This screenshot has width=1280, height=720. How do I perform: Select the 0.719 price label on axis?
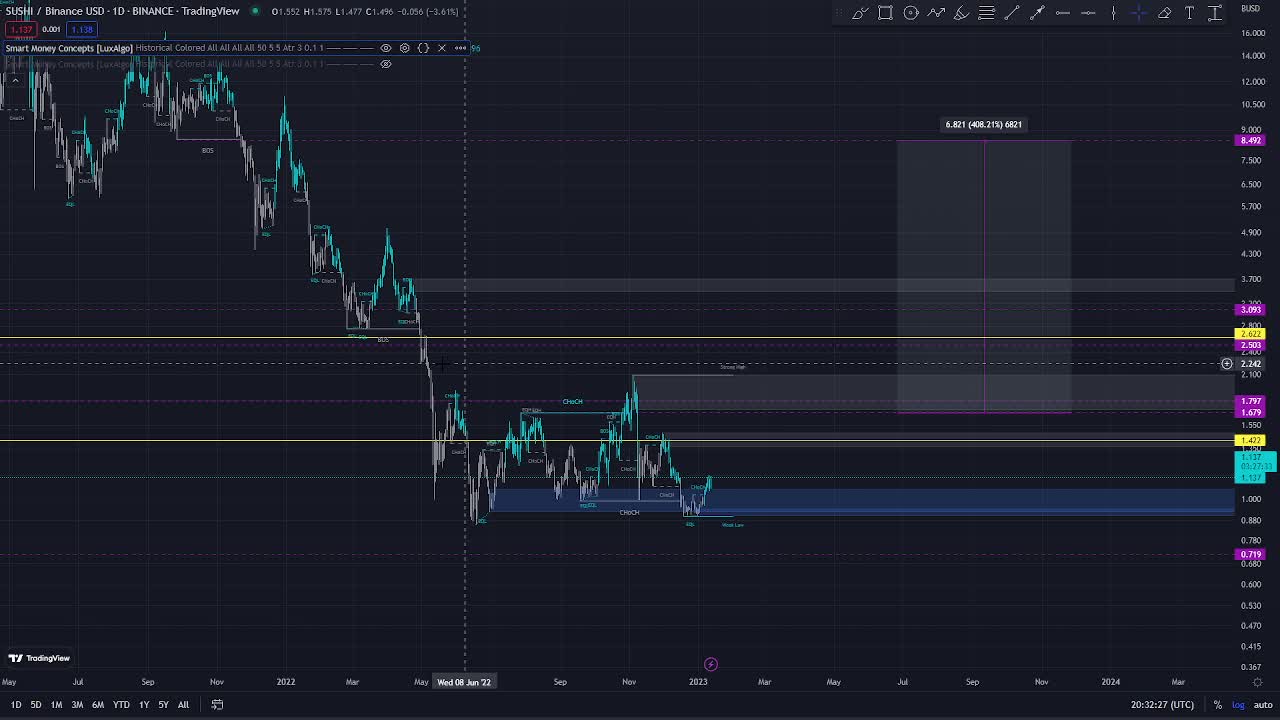(x=1250, y=554)
